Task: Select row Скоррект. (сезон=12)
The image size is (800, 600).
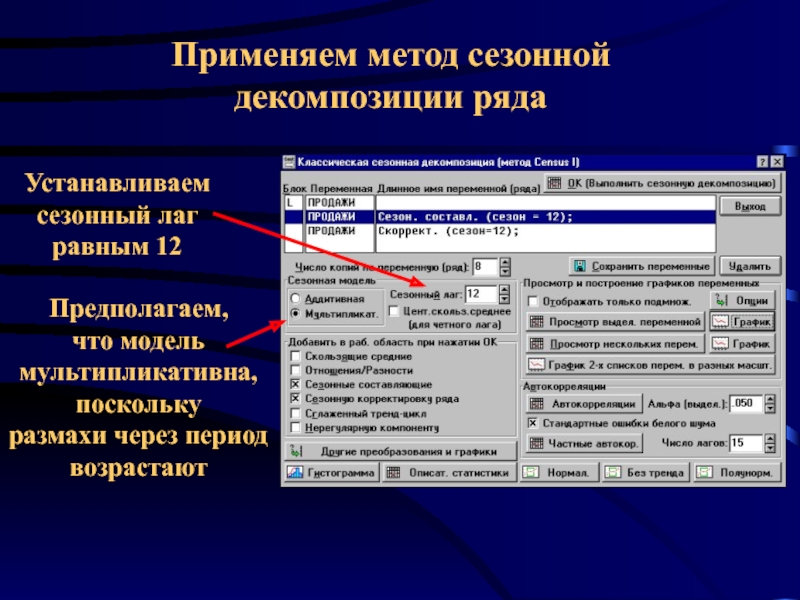Action: click(x=500, y=231)
